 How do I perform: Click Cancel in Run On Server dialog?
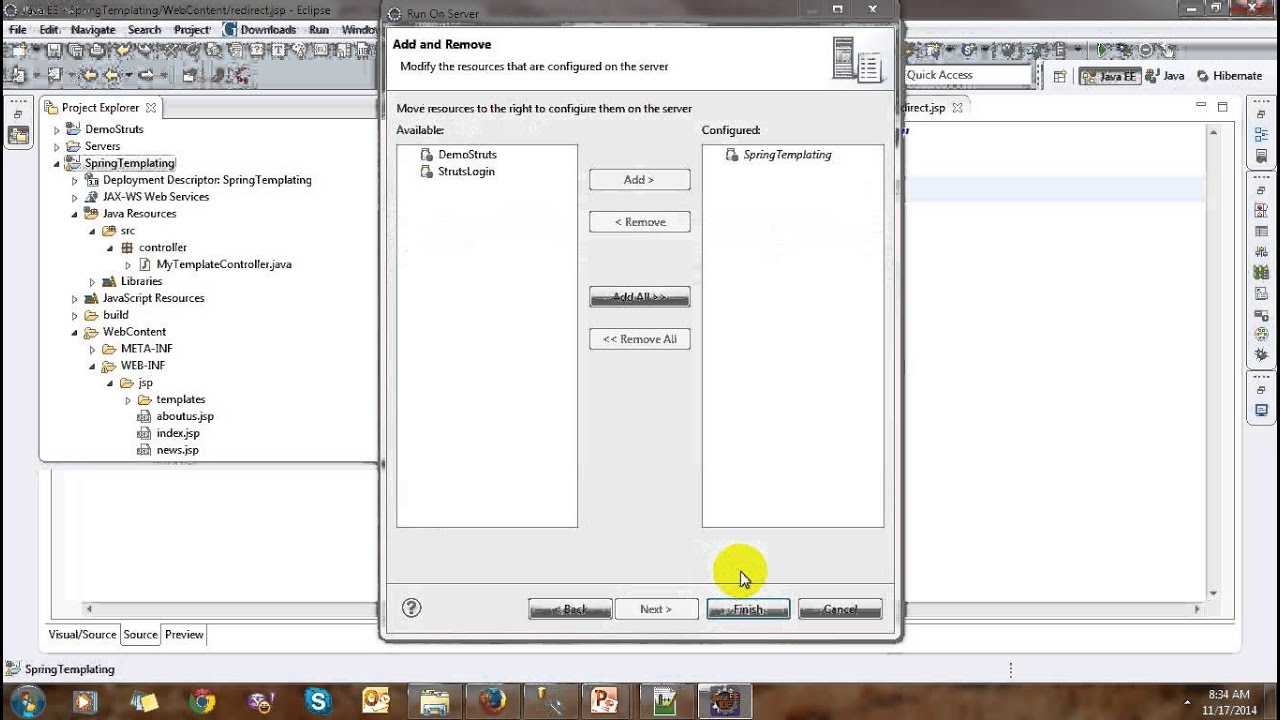(840, 609)
